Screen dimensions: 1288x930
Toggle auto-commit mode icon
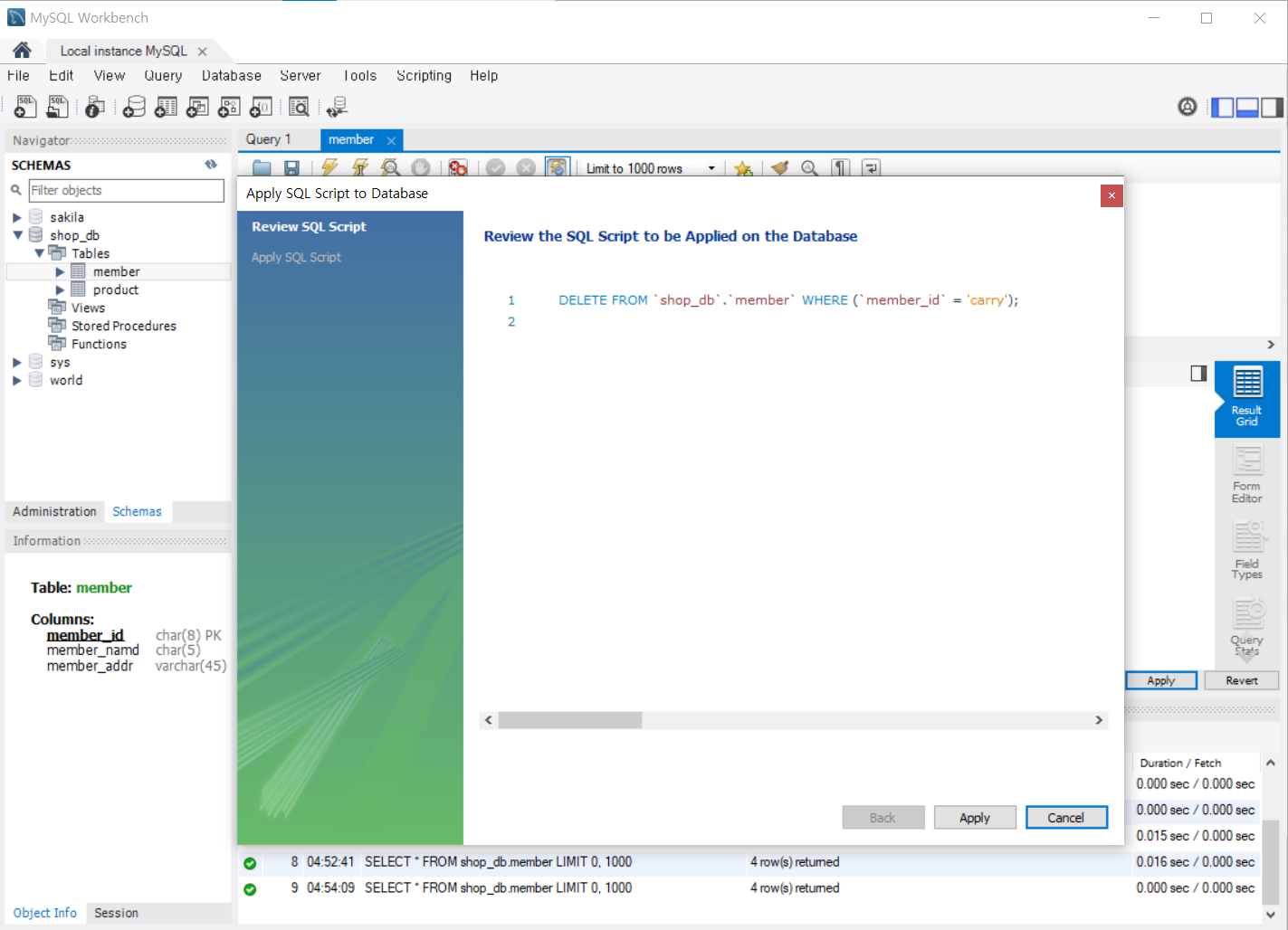click(557, 167)
